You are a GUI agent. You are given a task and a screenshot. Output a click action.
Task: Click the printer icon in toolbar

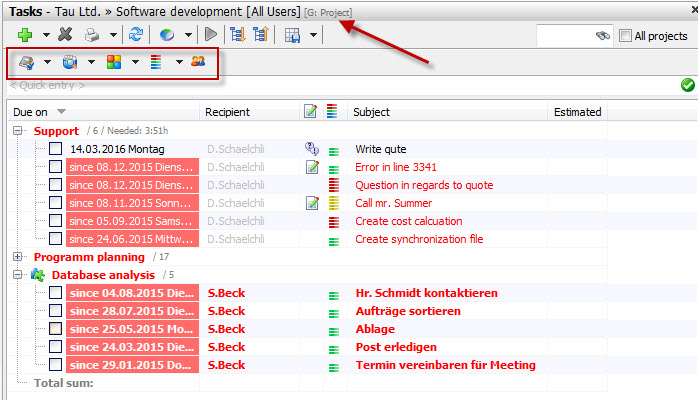pyautogui.click(x=91, y=35)
